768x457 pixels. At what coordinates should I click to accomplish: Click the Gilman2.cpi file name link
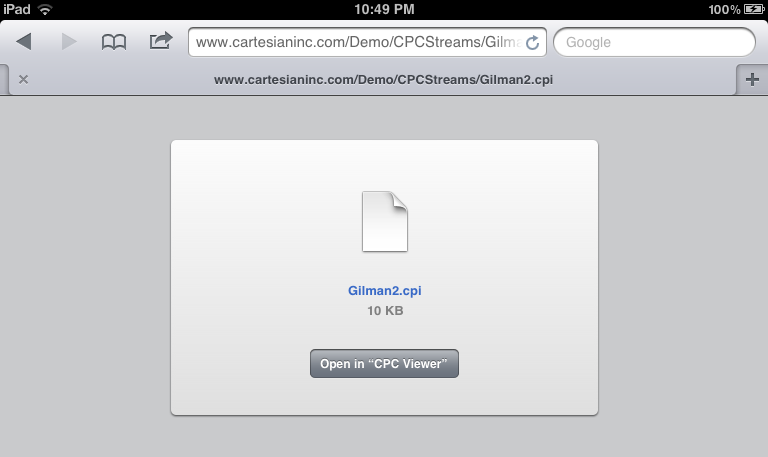[384, 290]
